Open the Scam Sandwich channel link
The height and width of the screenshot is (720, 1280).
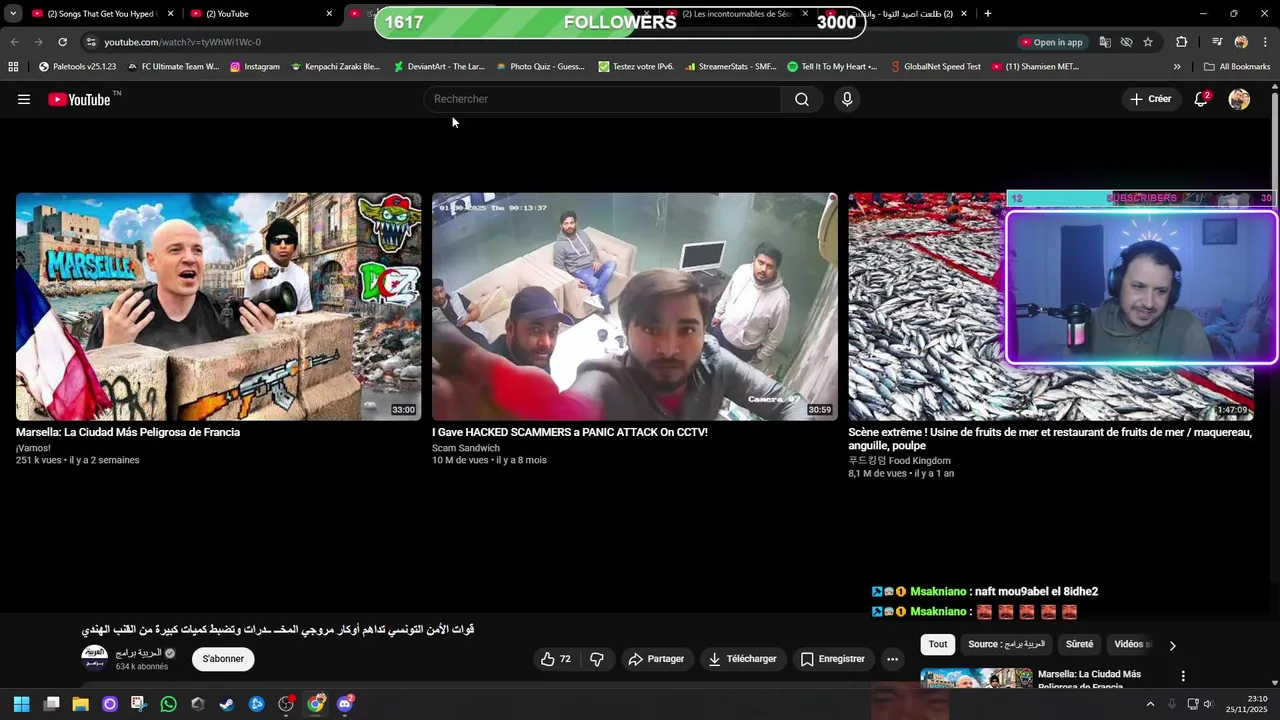tap(466, 448)
